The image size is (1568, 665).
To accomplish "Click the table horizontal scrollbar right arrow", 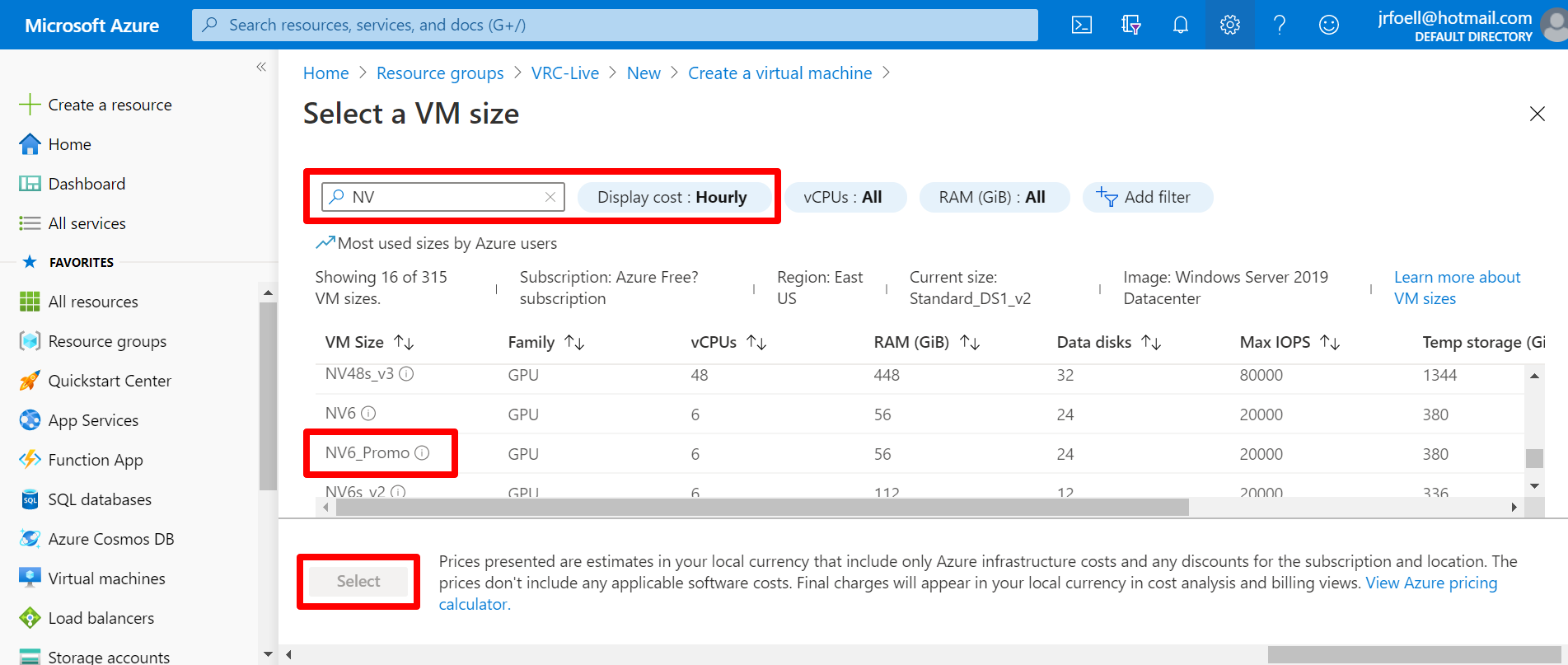I will [x=1514, y=508].
